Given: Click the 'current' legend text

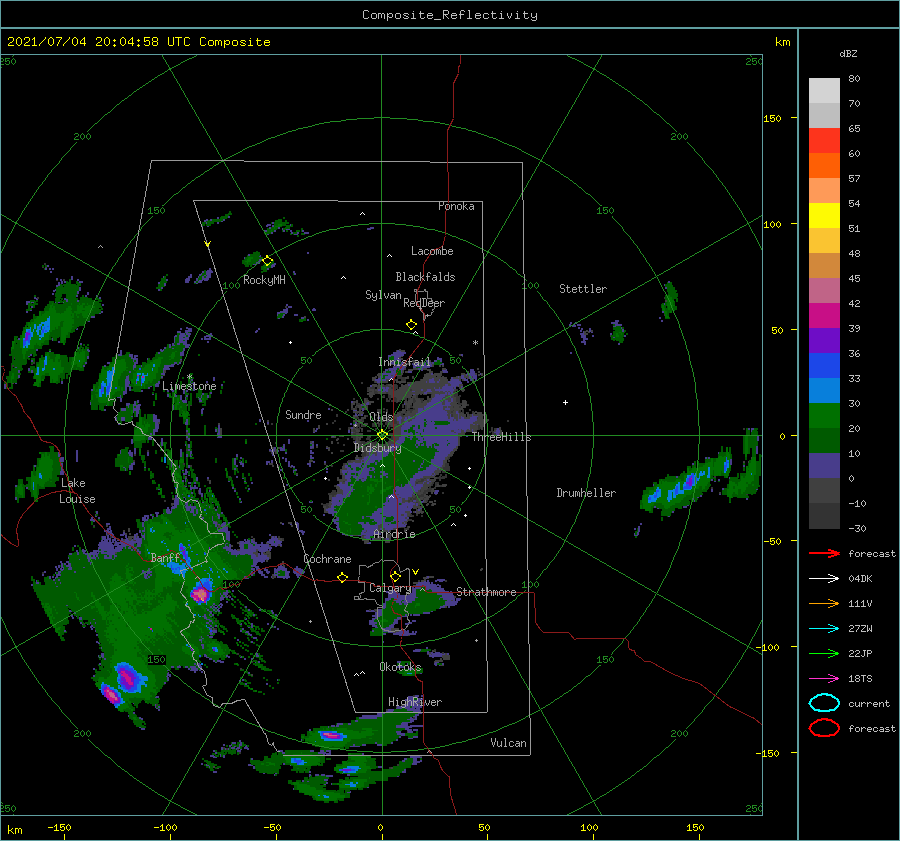Looking at the screenshot, I should tap(869, 703).
